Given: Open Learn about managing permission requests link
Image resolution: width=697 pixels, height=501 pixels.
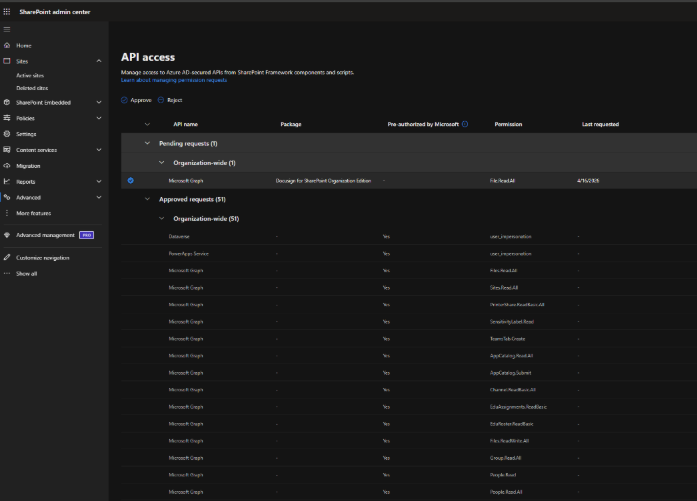Looking at the screenshot, I should coord(174,80).
